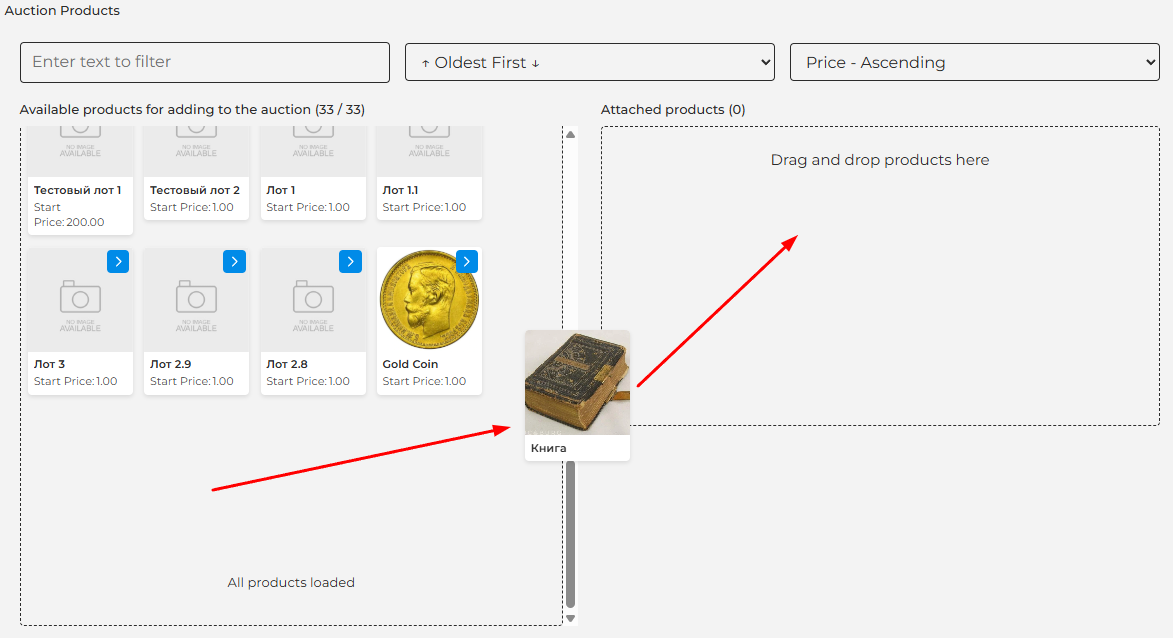Click the Книга book thumbnail
Viewport: 1173px width, 638px height.
[x=577, y=384]
